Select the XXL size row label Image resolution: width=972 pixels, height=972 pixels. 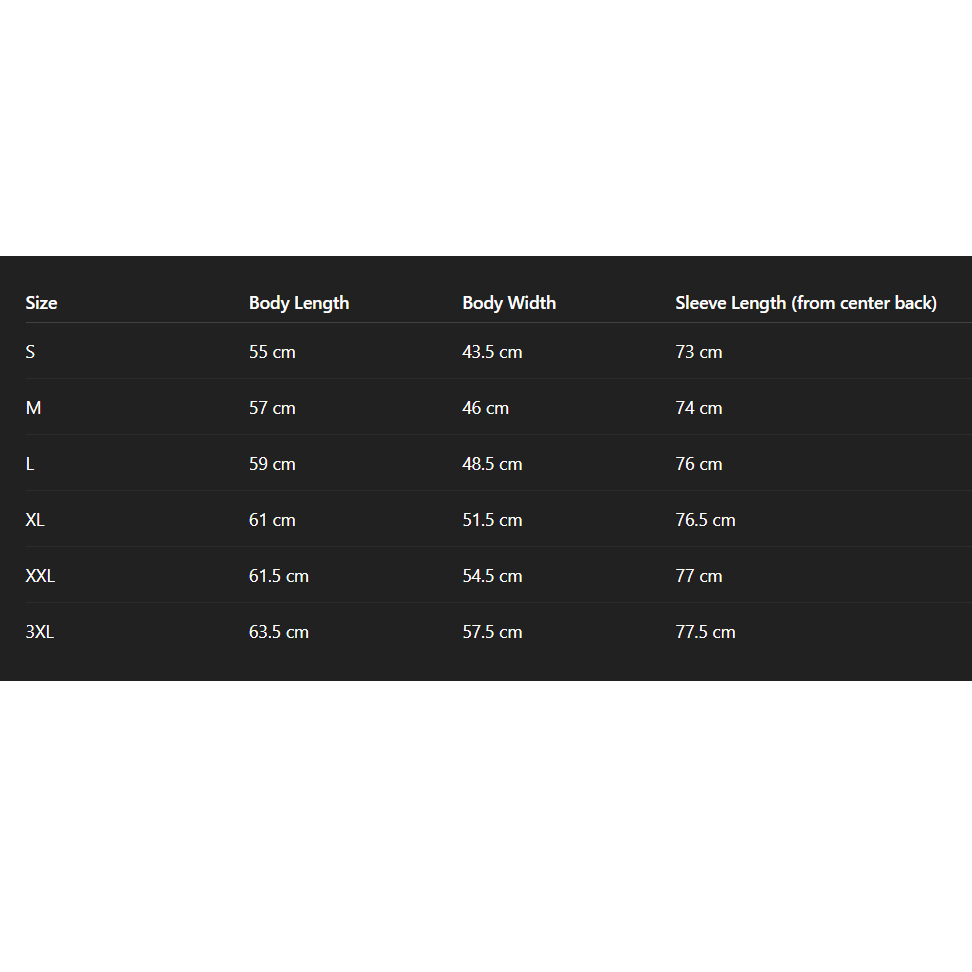click(40, 576)
